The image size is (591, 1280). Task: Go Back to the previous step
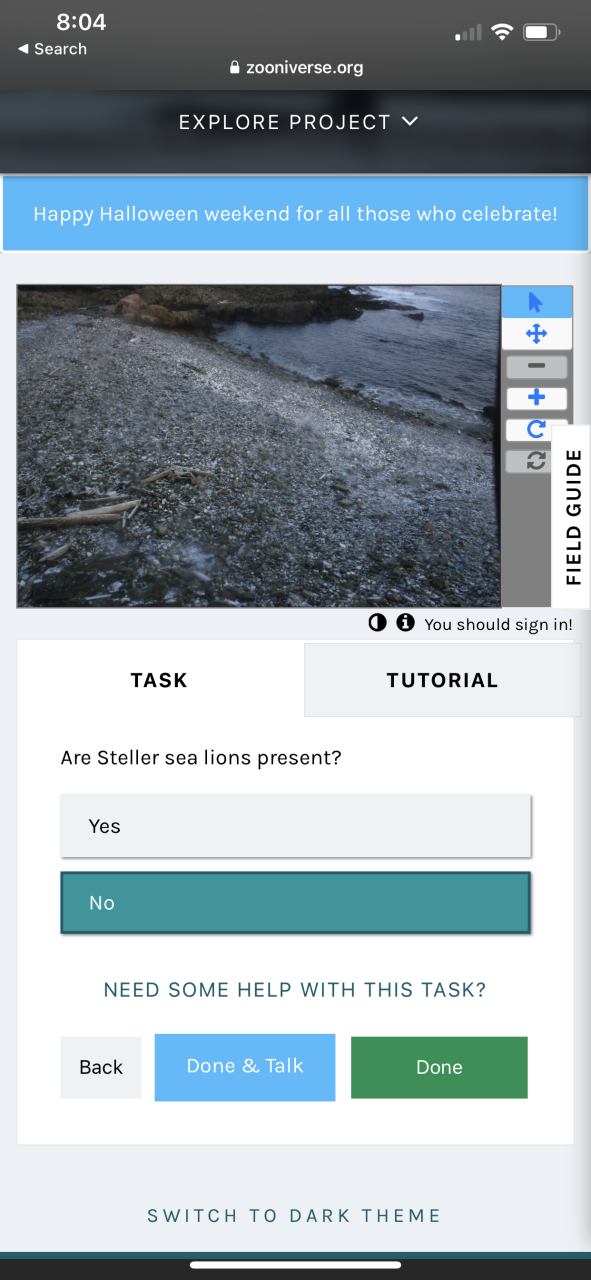pyautogui.click(x=101, y=1067)
